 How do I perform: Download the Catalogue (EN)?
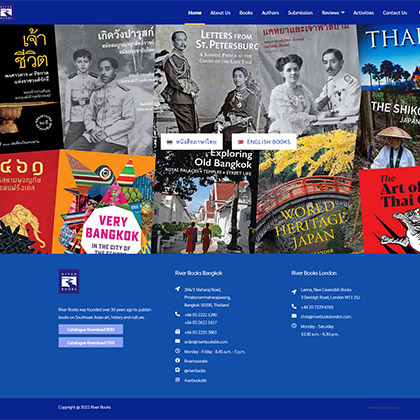[x=91, y=329]
